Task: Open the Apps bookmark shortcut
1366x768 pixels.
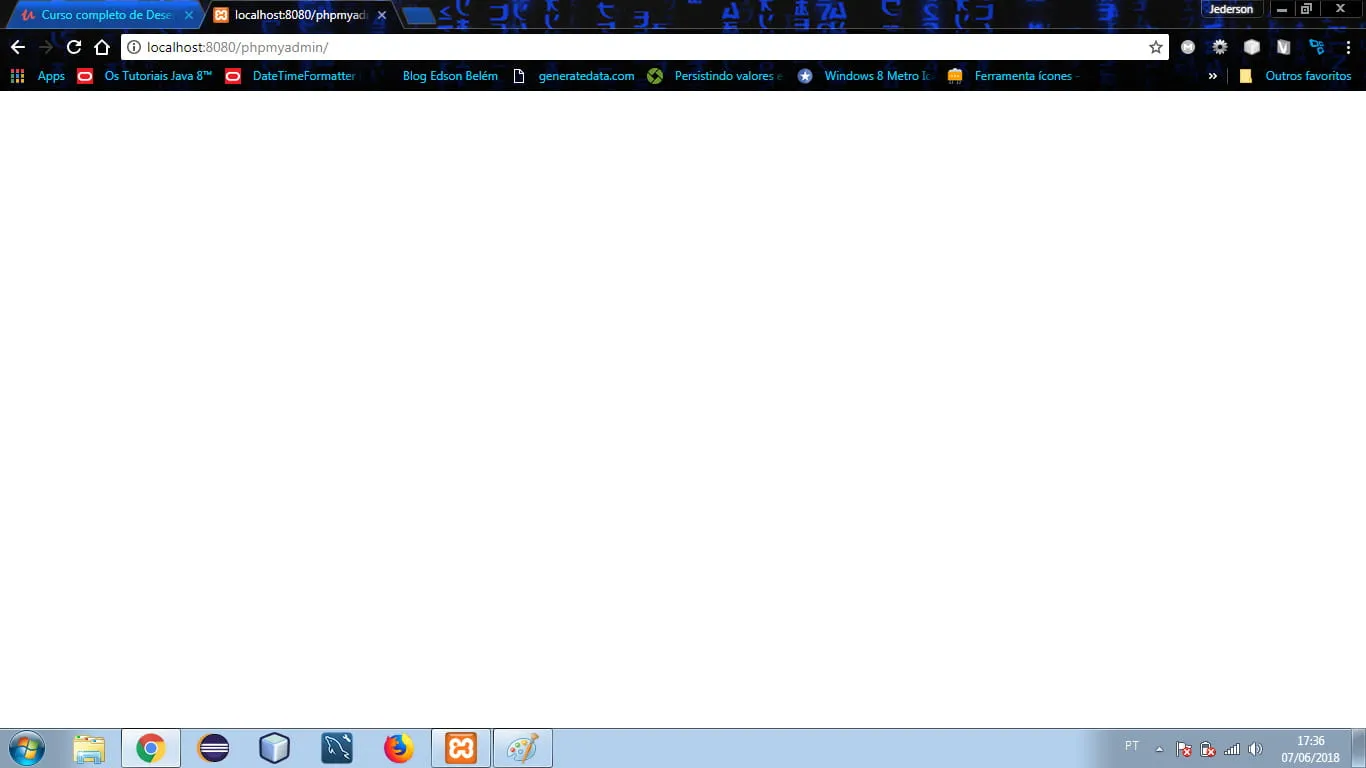Action: pyautogui.click(x=37, y=76)
